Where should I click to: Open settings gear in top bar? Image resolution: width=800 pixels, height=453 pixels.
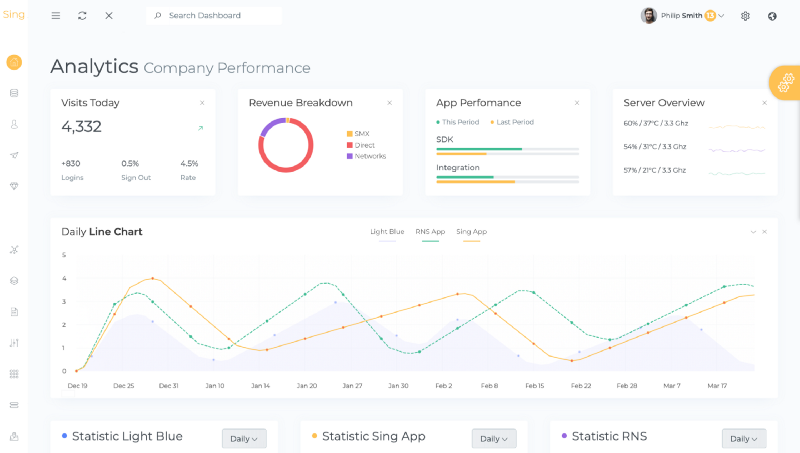click(x=745, y=16)
